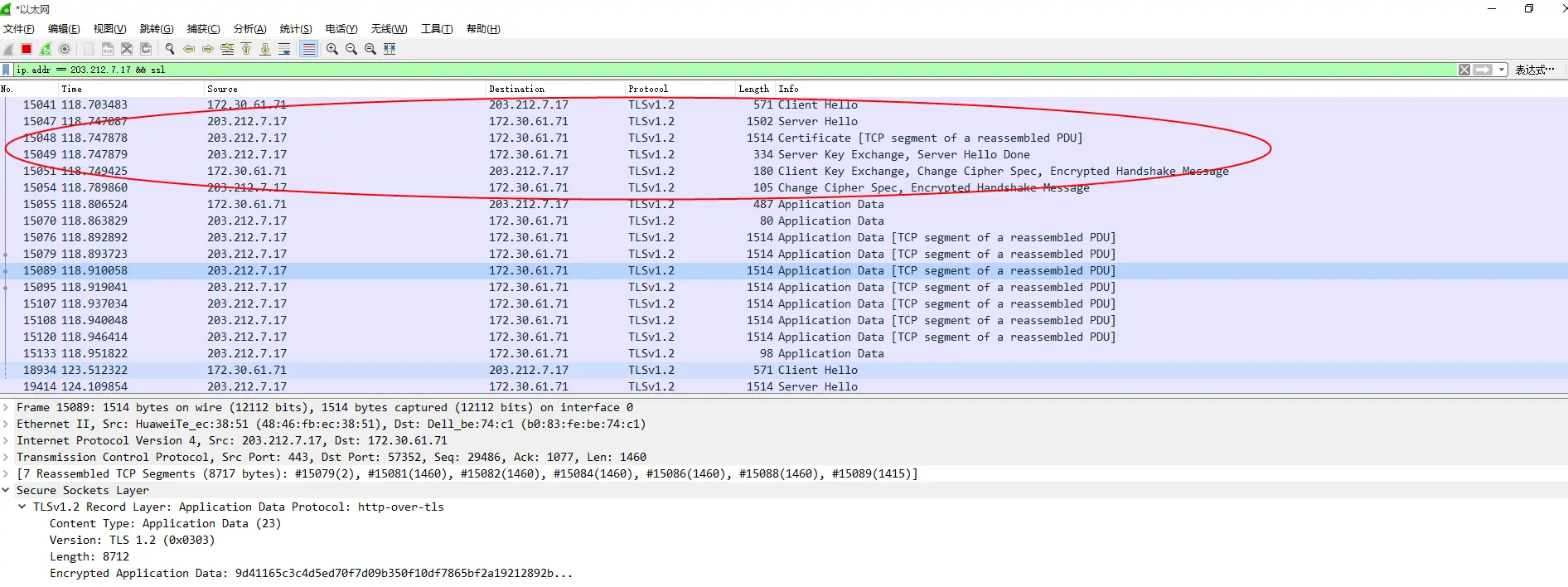
Task: Expand Transmission Control Protocol section
Action: click(6, 457)
